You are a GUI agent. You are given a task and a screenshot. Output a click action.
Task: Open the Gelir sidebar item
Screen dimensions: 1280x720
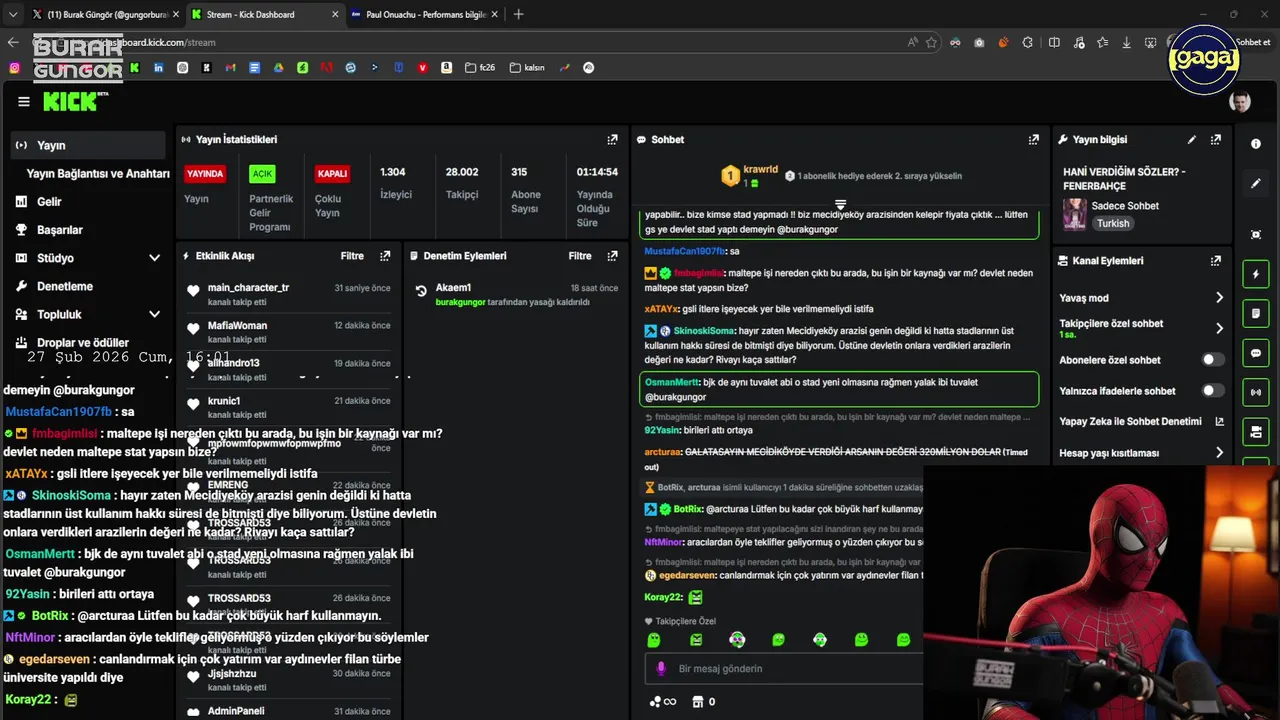point(49,201)
